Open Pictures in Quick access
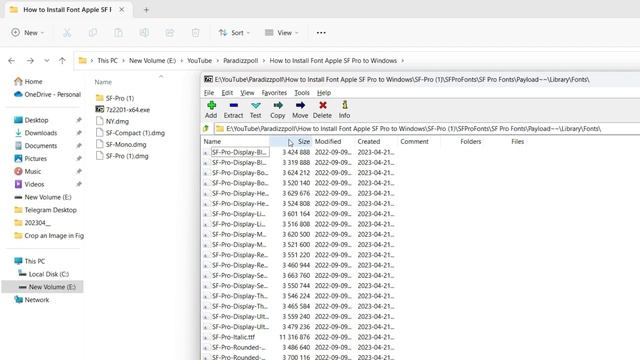The image size is (640, 360). 31,158
